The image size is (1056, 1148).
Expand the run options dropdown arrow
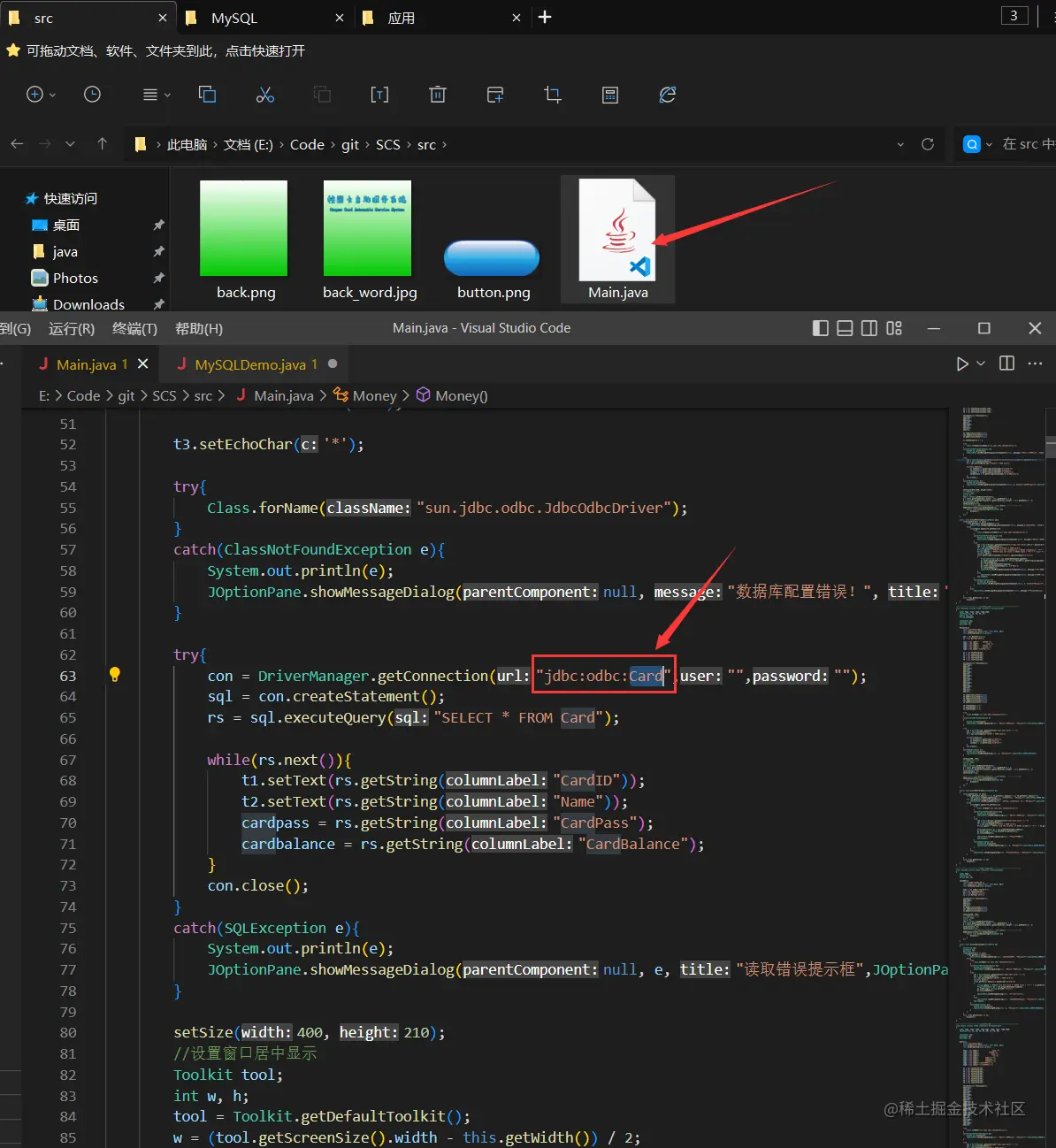981,364
